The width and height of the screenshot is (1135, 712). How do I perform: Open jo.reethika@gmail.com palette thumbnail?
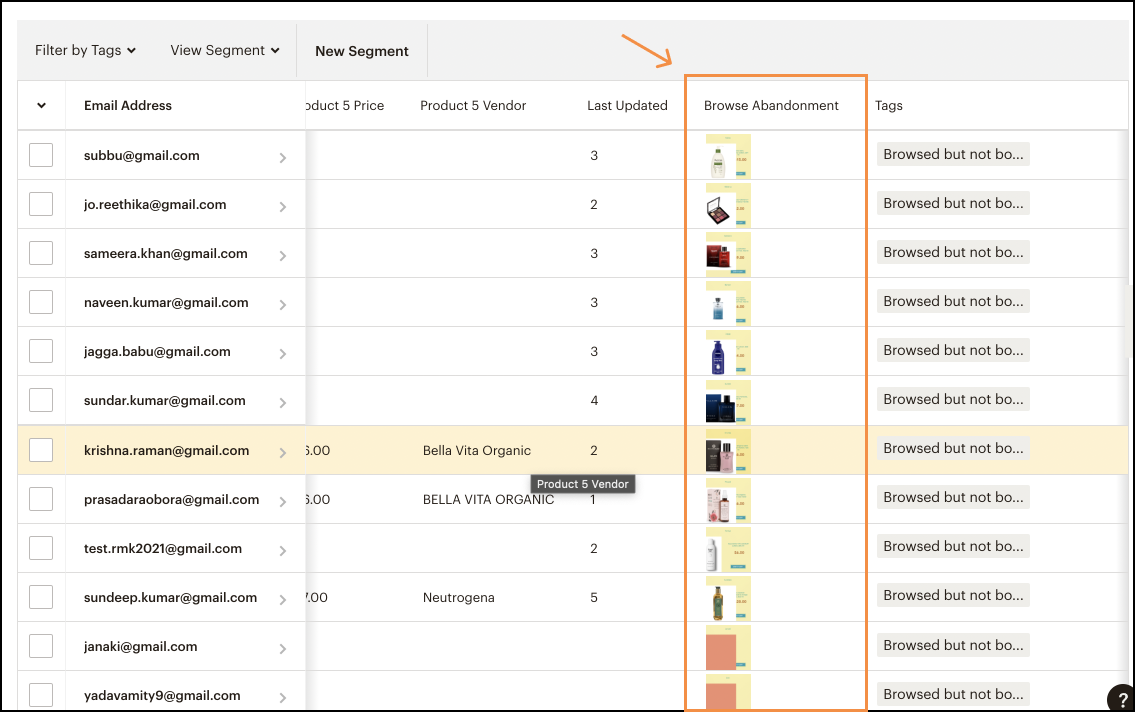click(x=728, y=205)
